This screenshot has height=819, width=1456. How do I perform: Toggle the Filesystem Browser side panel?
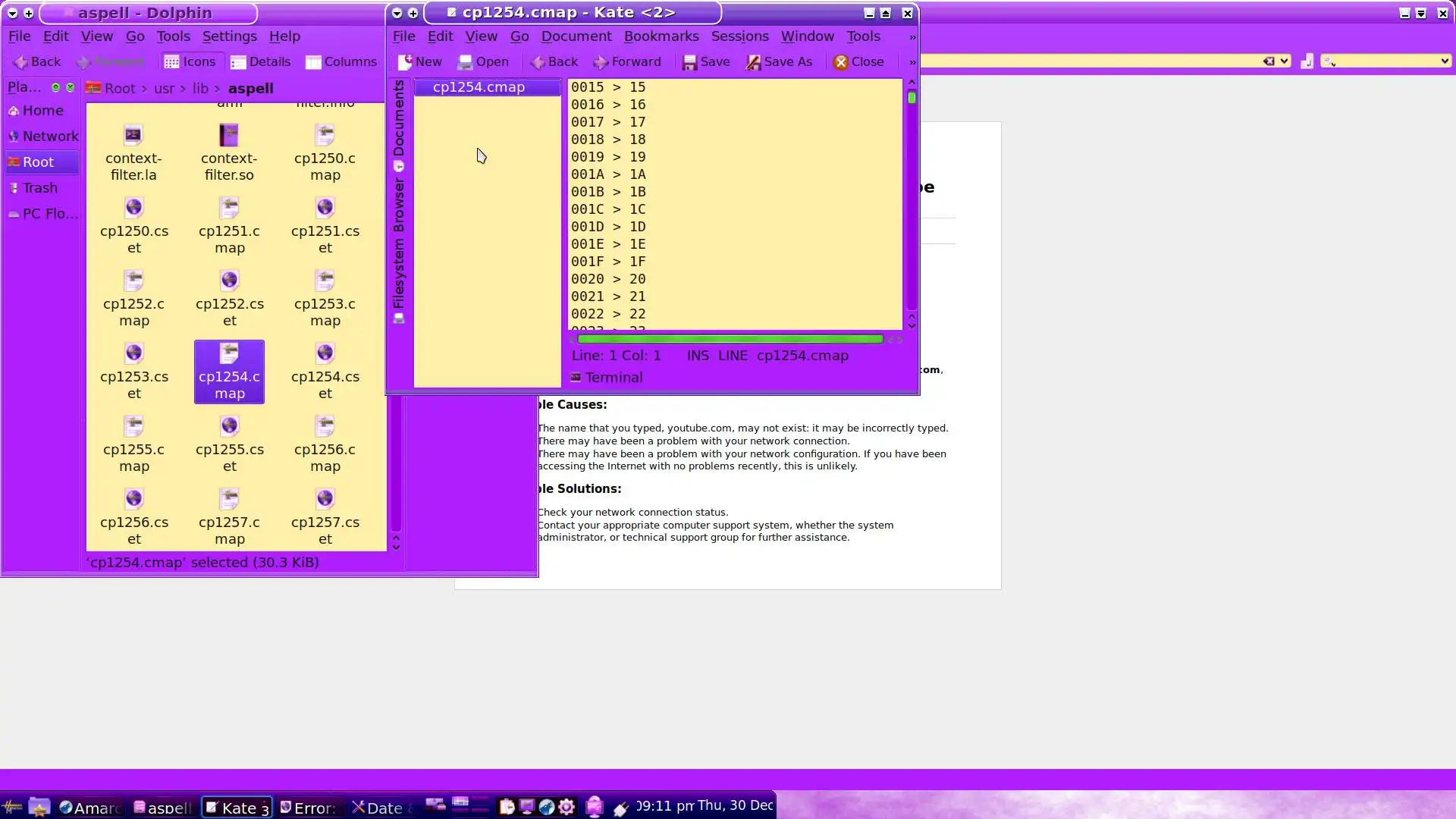pos(399,250)
